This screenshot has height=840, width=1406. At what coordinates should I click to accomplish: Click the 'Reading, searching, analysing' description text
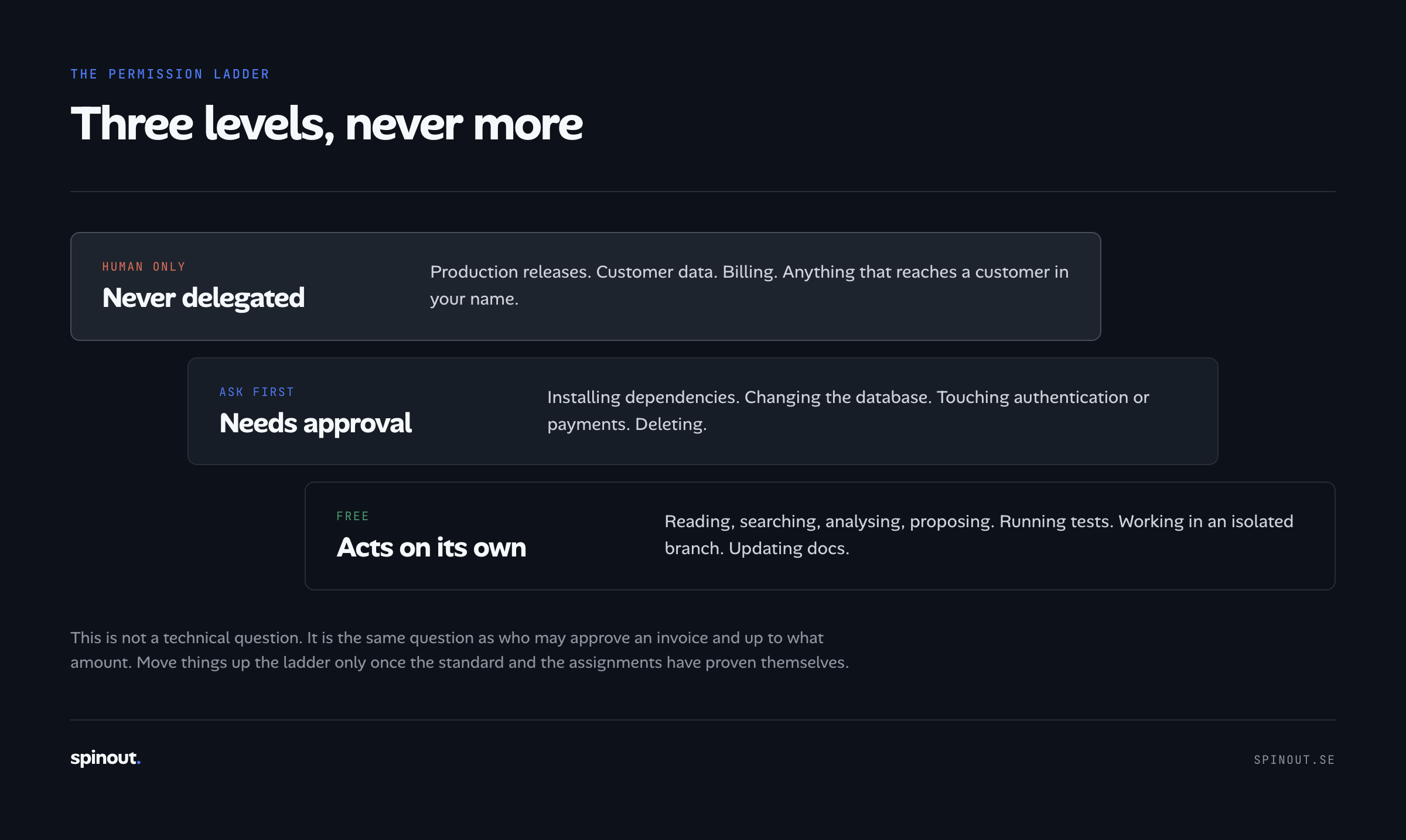tap(979, 535)
